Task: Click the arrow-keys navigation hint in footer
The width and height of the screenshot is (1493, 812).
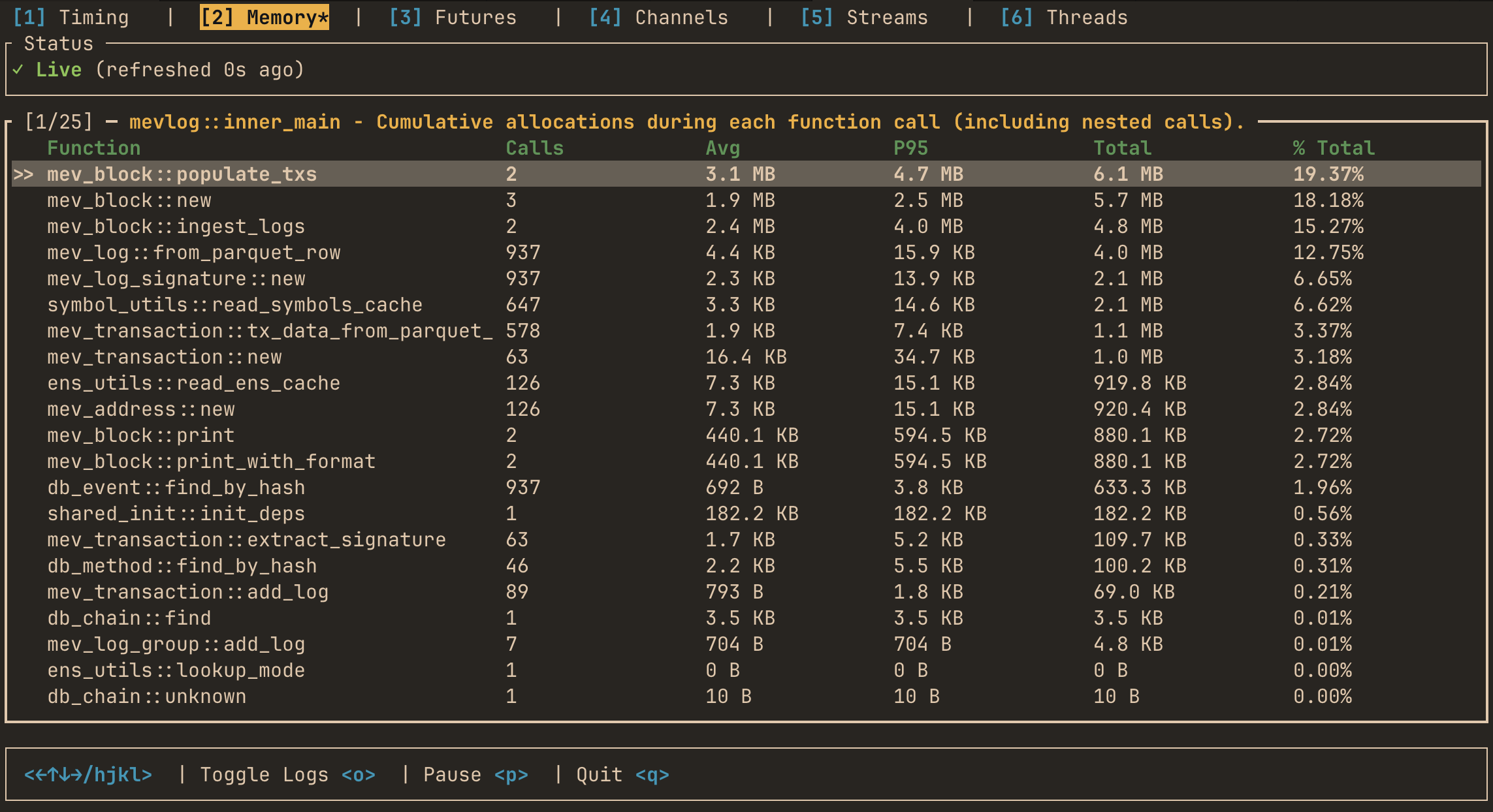Action: coord(87,774)
